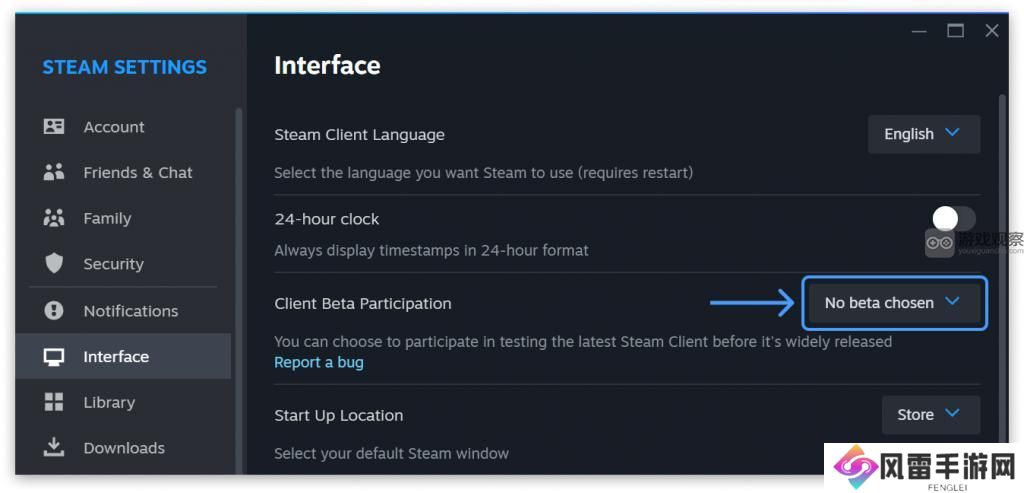1024x493 pixels.
Task: Click the Notifications exclamation icon
Action: coord(54,311)
